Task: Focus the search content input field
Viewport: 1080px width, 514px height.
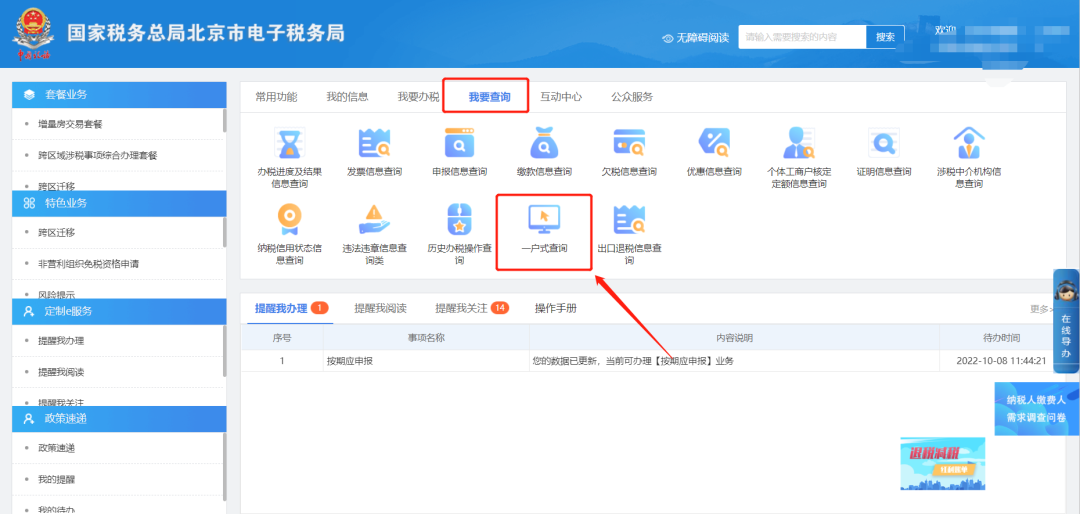Action: [x=802, y=37]
